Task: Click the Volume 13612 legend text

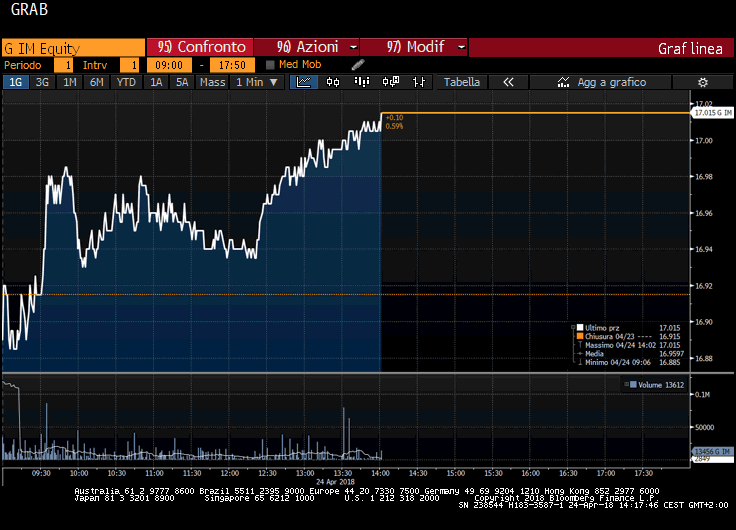Action: (x=661, y=384)
